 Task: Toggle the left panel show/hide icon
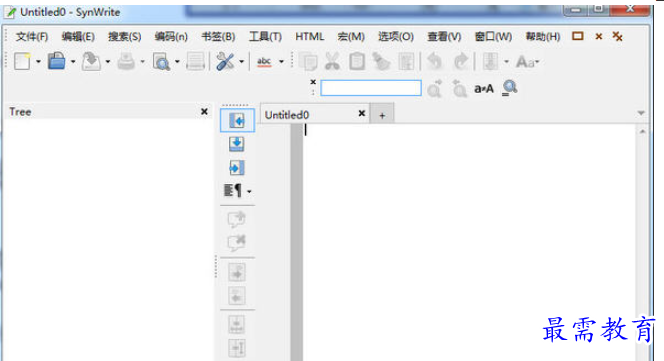(x=237, y=121)
